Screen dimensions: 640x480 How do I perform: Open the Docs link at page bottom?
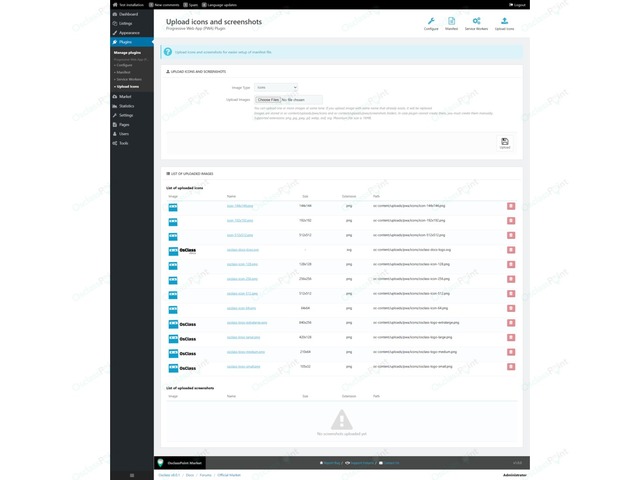(x=190, y=475)
